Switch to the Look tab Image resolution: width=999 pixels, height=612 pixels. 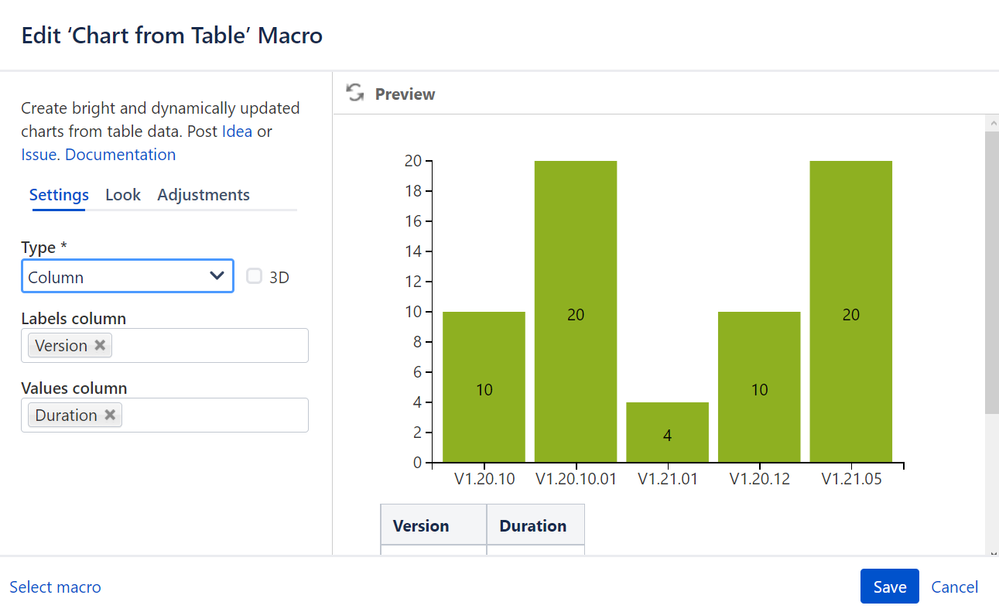coord(123,195)
